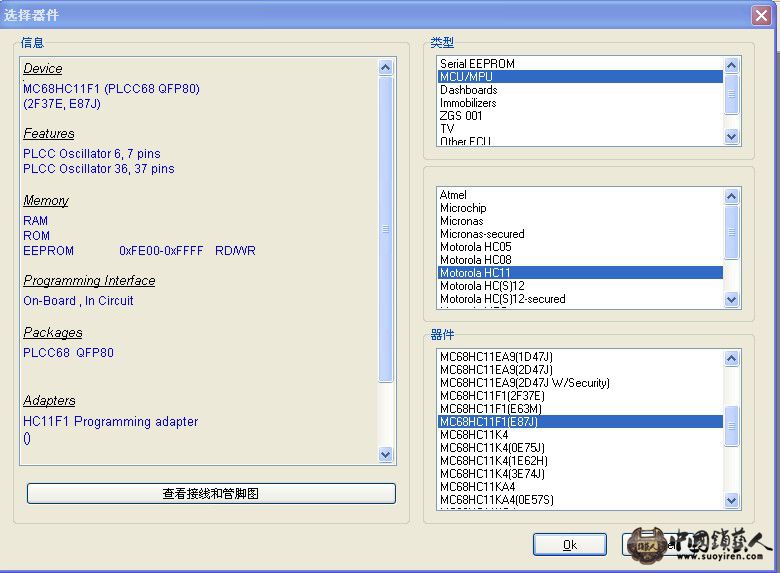Click info panel scrollbar thumb
The width and height of the screenshot is (780, 573).
click(x=386, y=229)
